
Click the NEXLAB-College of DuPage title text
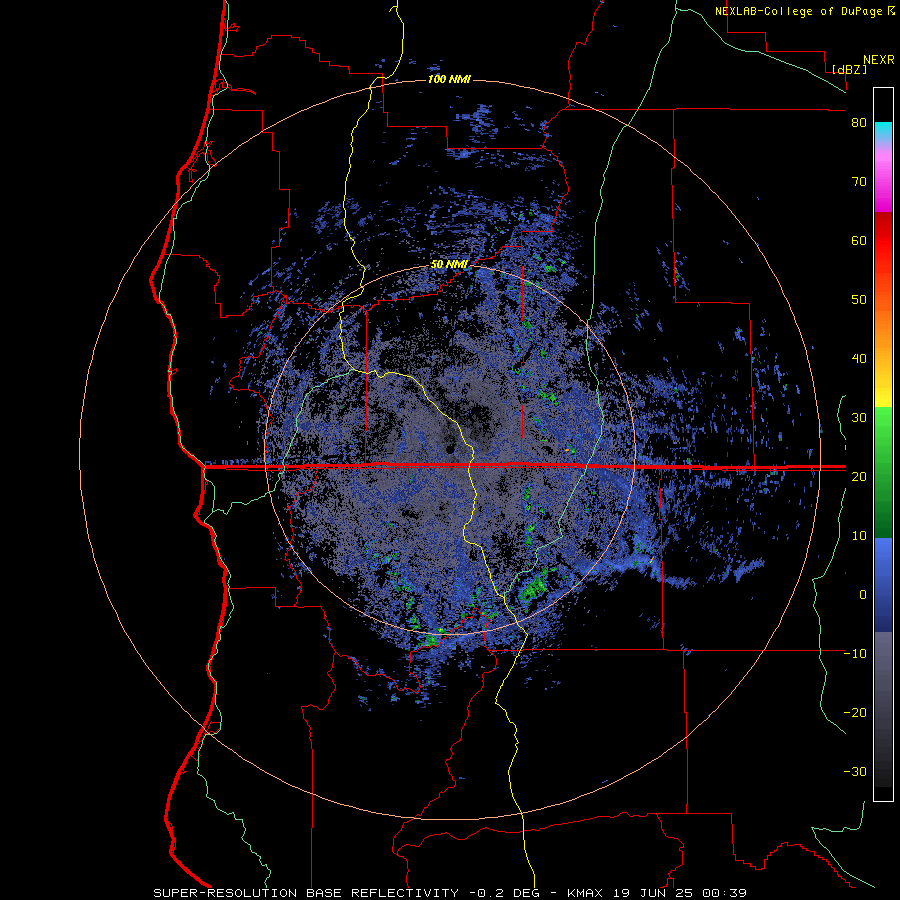pyautogui.click(x=800, y=11)
